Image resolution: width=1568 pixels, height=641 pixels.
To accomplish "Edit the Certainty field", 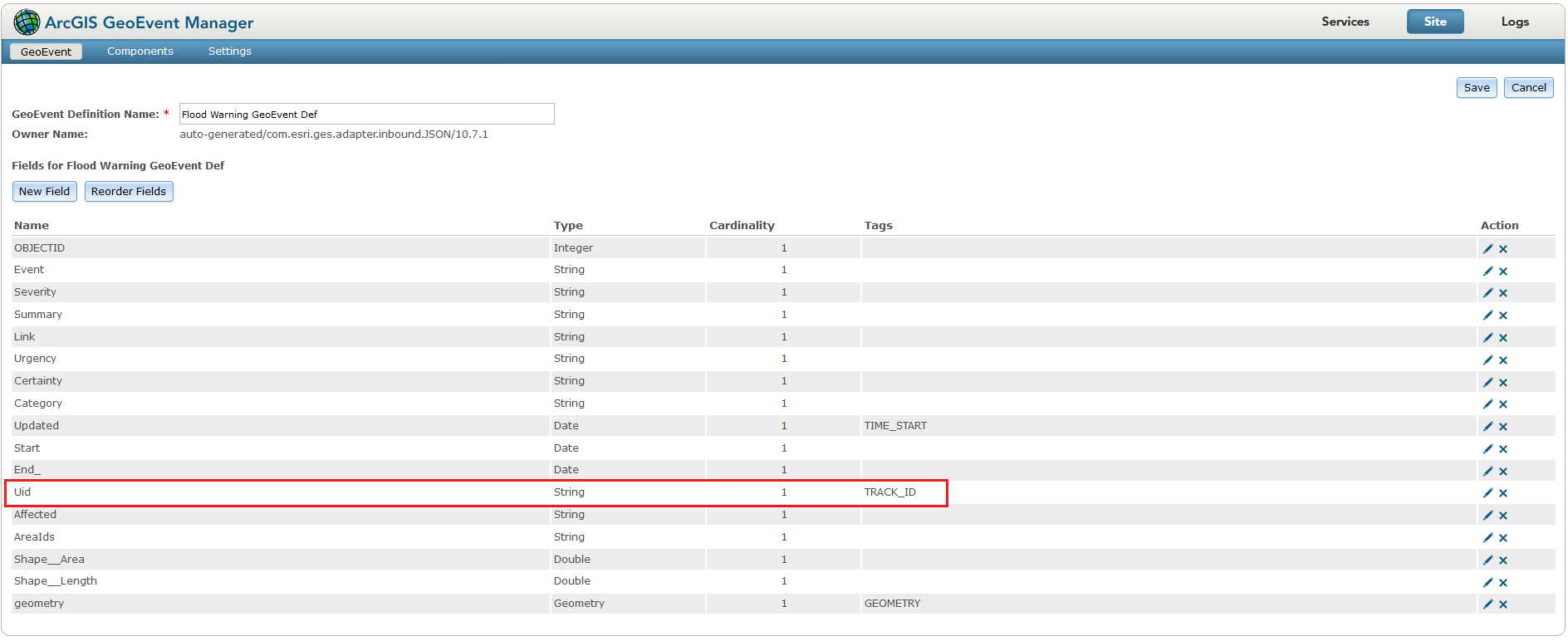I will [x=1488, y=383].
